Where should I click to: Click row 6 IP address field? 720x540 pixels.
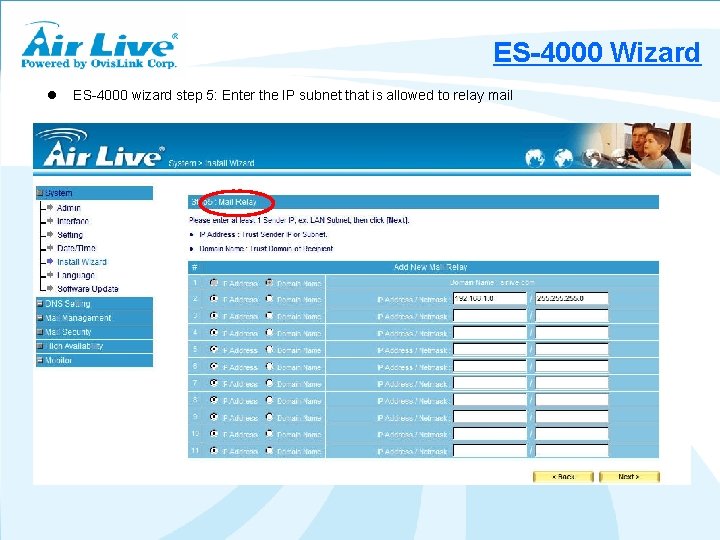click(x=489, y=366)
